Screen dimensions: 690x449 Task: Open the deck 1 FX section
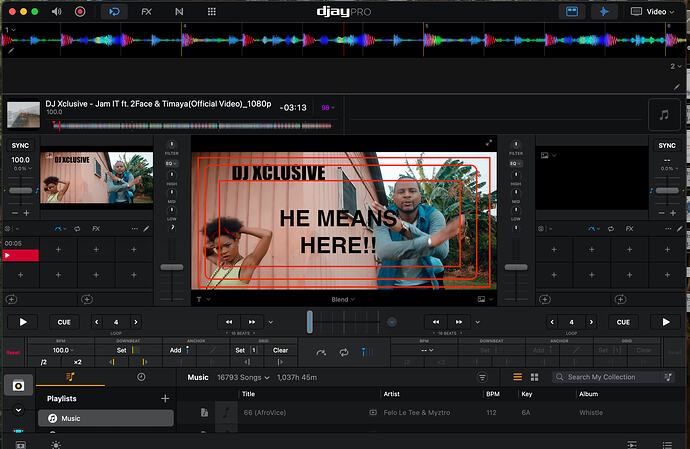[x=96, y=229]
